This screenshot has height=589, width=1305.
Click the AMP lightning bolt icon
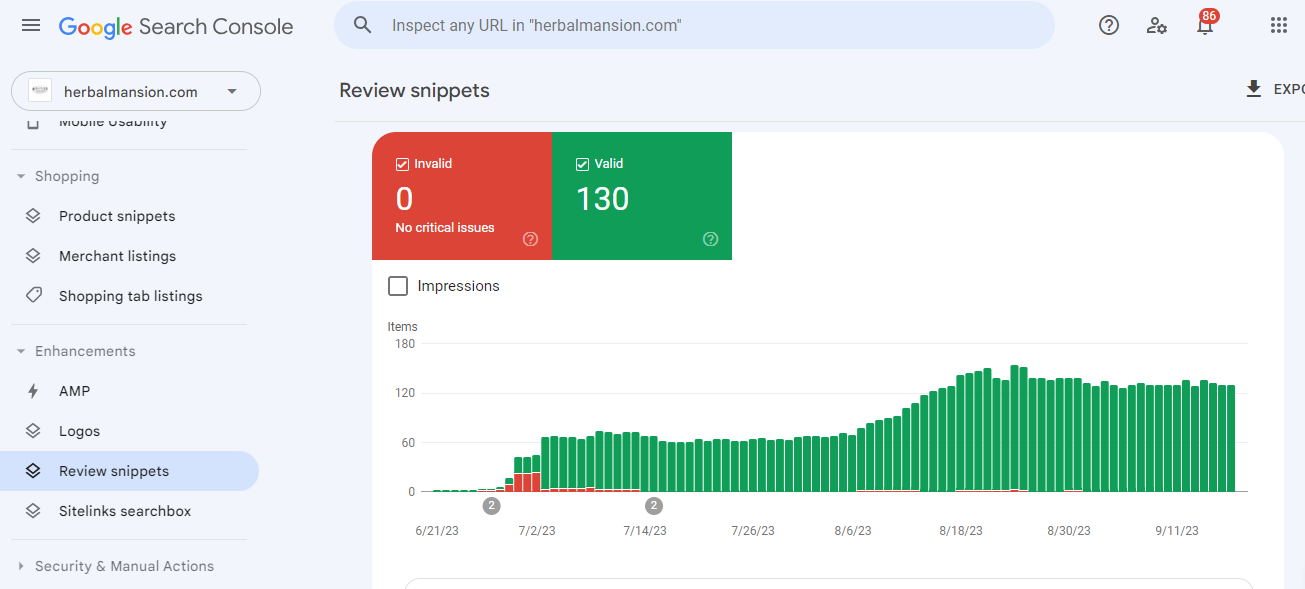coord(33,391)
